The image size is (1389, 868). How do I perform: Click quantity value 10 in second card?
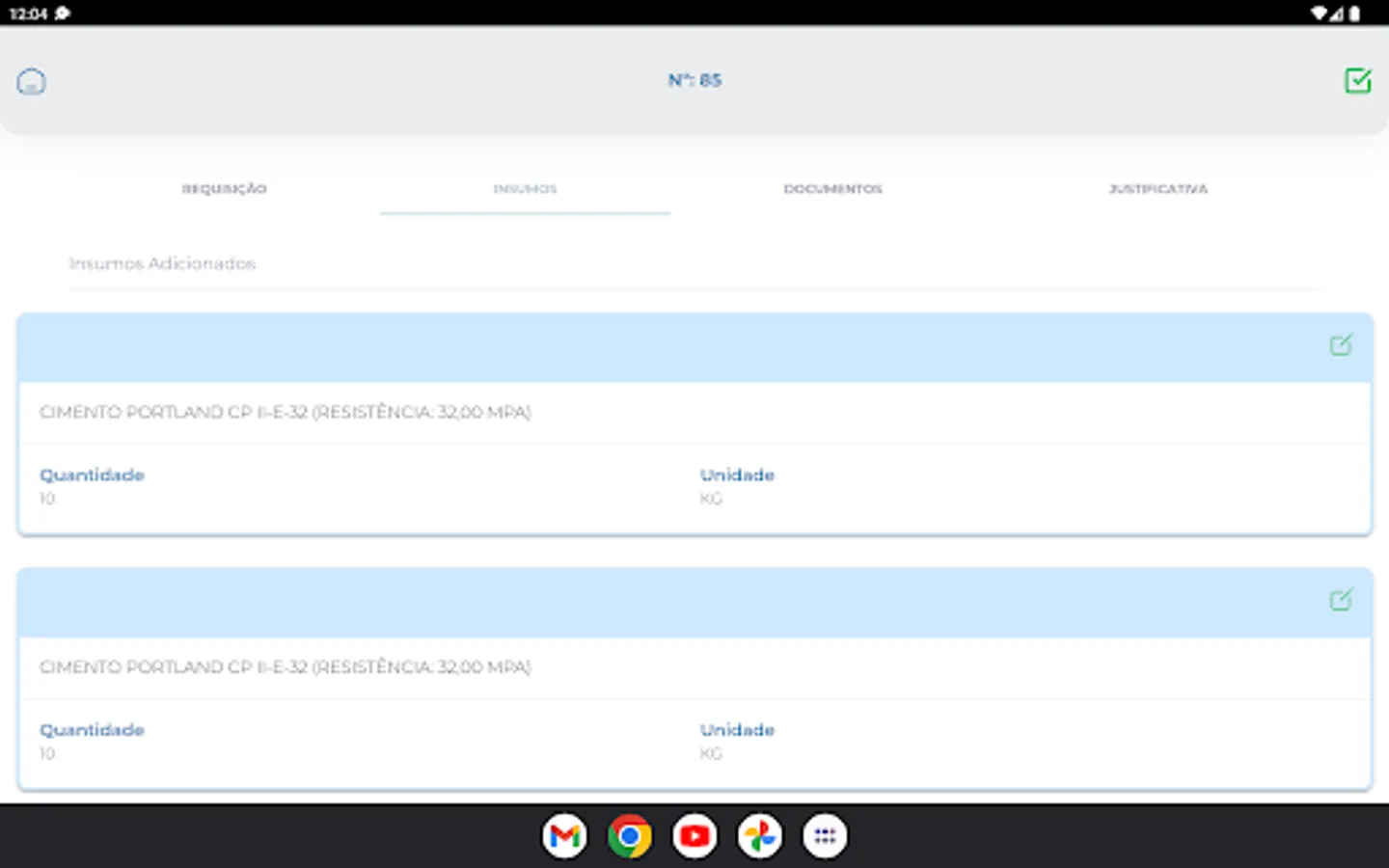[47, 753]
